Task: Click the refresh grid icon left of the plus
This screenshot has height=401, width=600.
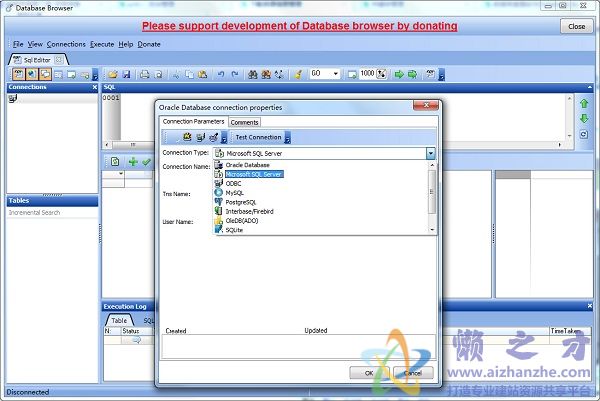Action: point(115,162)
